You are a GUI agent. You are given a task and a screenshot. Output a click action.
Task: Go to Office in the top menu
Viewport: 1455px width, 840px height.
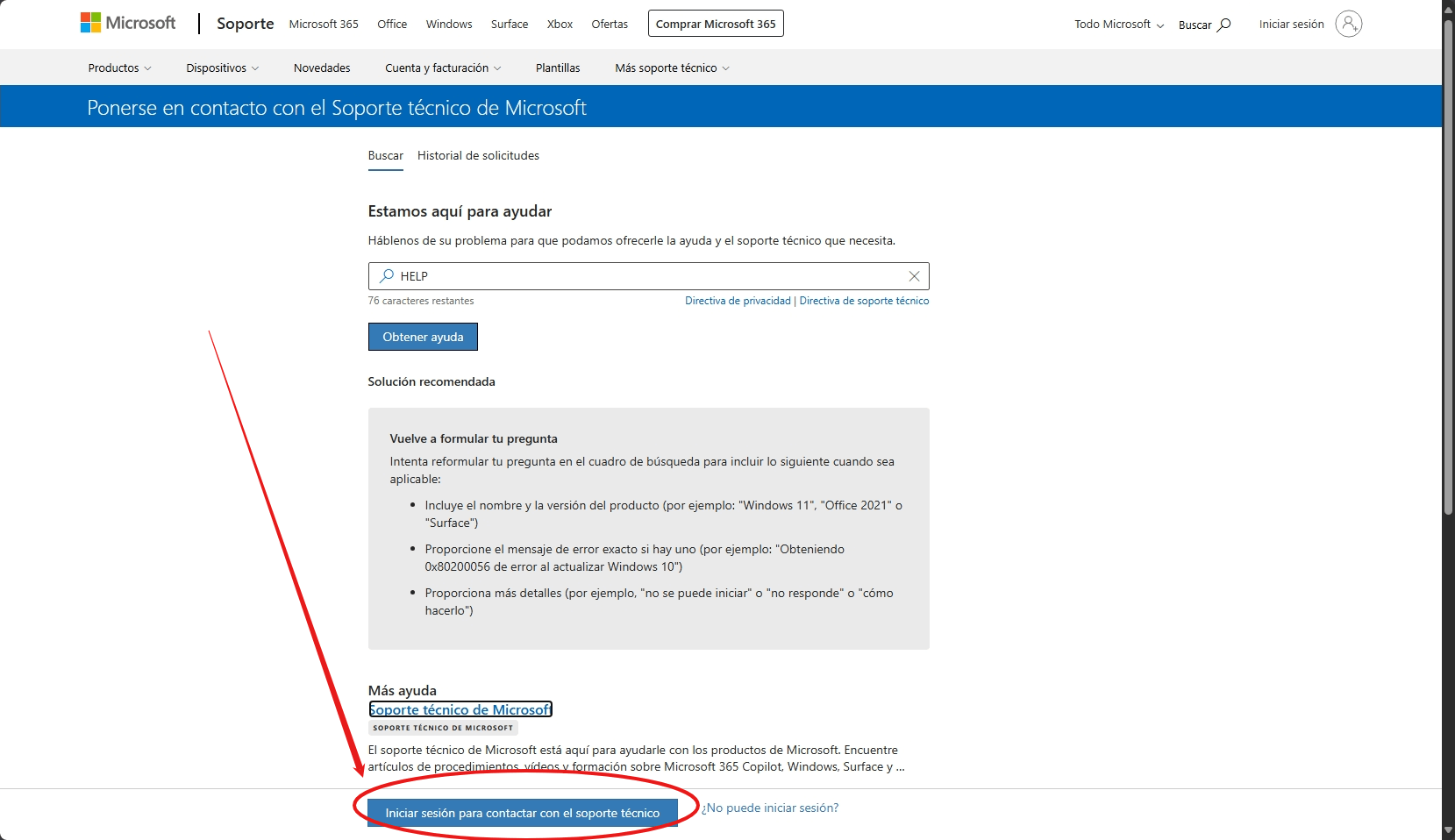point(392,24)
